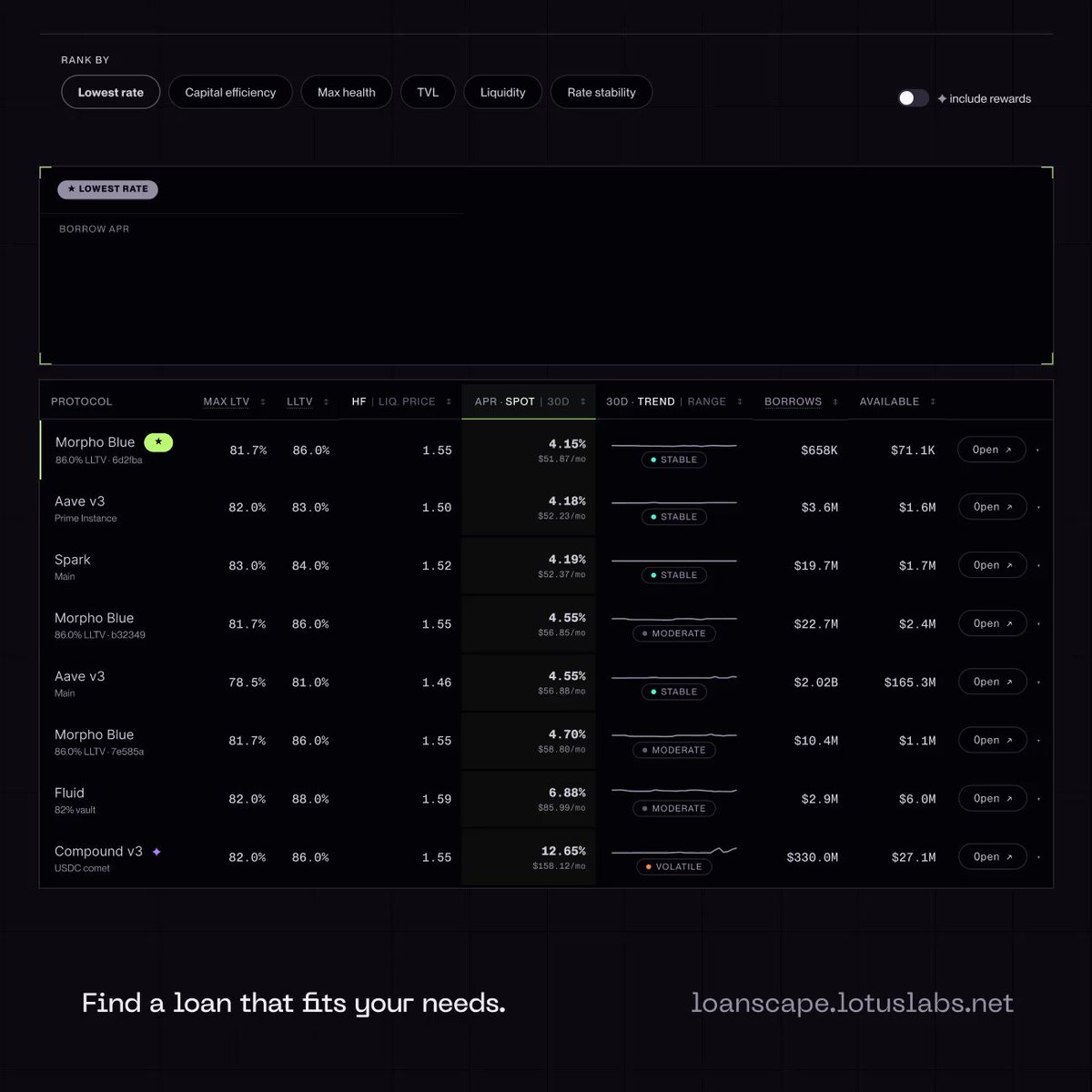This screenshot has height=1092, width=1092.
Task: Switch trend column to RANGE view
Action: click(707, 401)
